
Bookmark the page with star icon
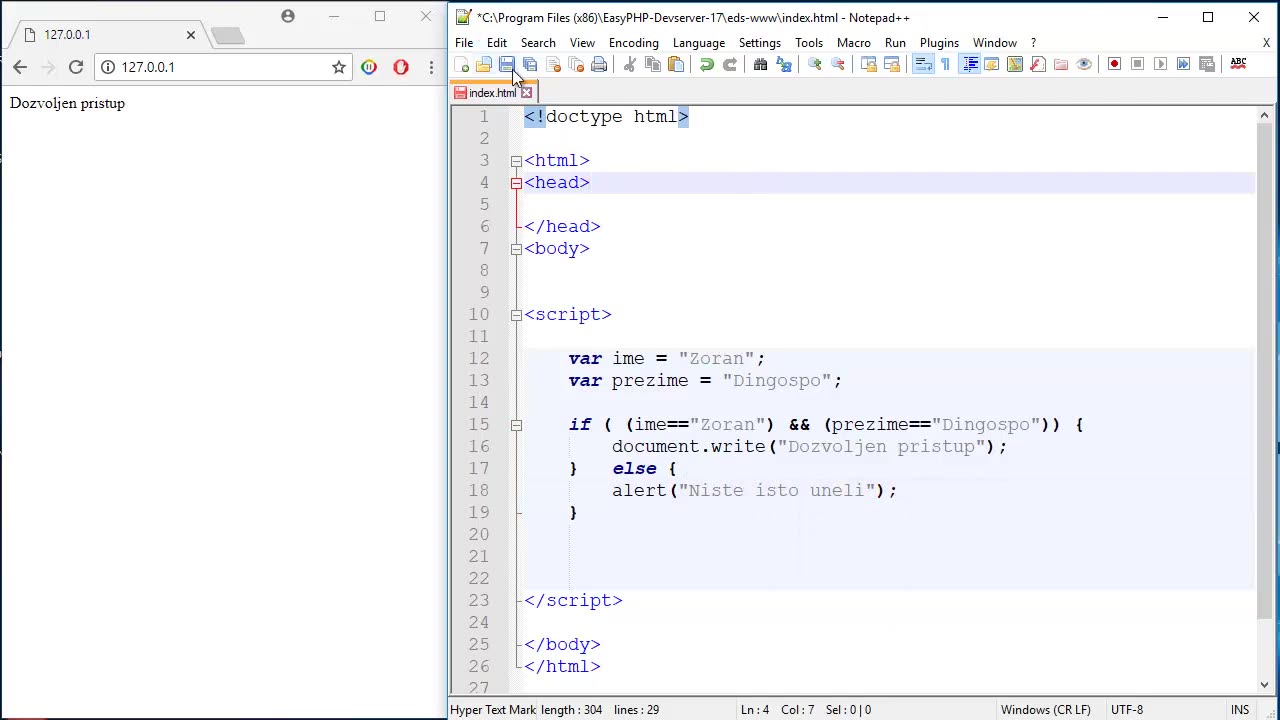tap(339, 67)
